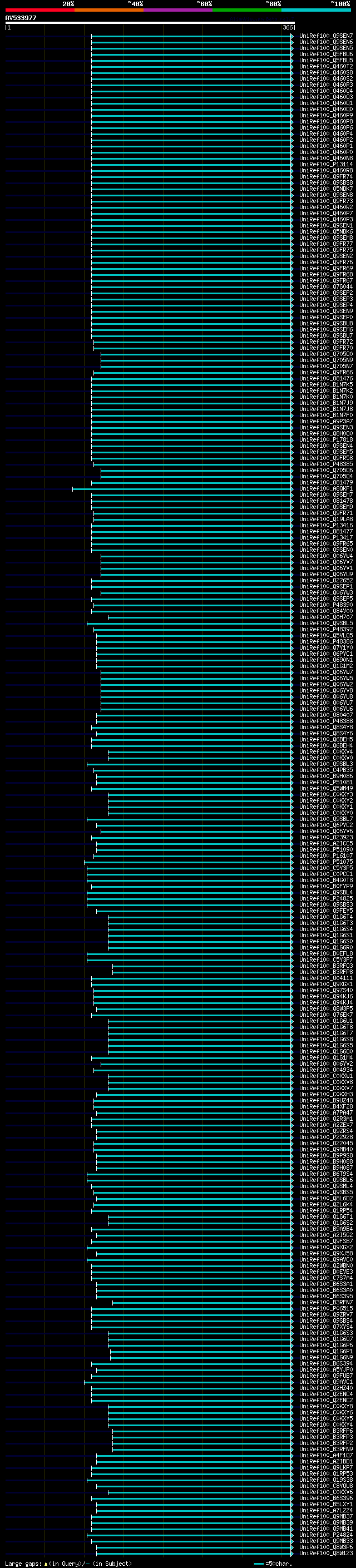Click the alignment bar of UniRef100_A8QKF1
356x1568 pixels.
(x=182, y=489)
